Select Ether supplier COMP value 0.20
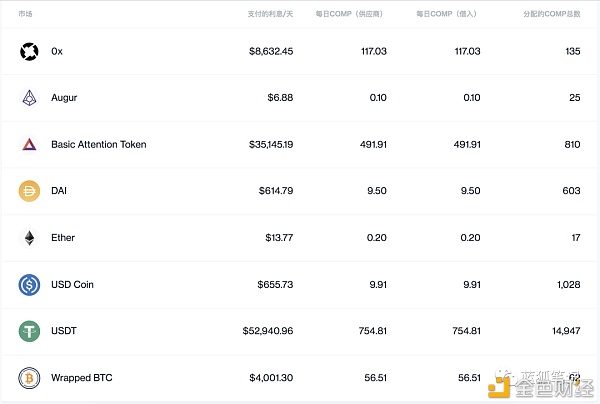The image size is (600, 404). click(x=377, y=238)
